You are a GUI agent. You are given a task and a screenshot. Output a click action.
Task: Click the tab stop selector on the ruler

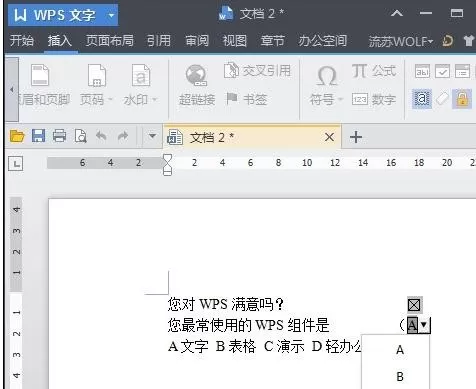[x=15, y=163]
